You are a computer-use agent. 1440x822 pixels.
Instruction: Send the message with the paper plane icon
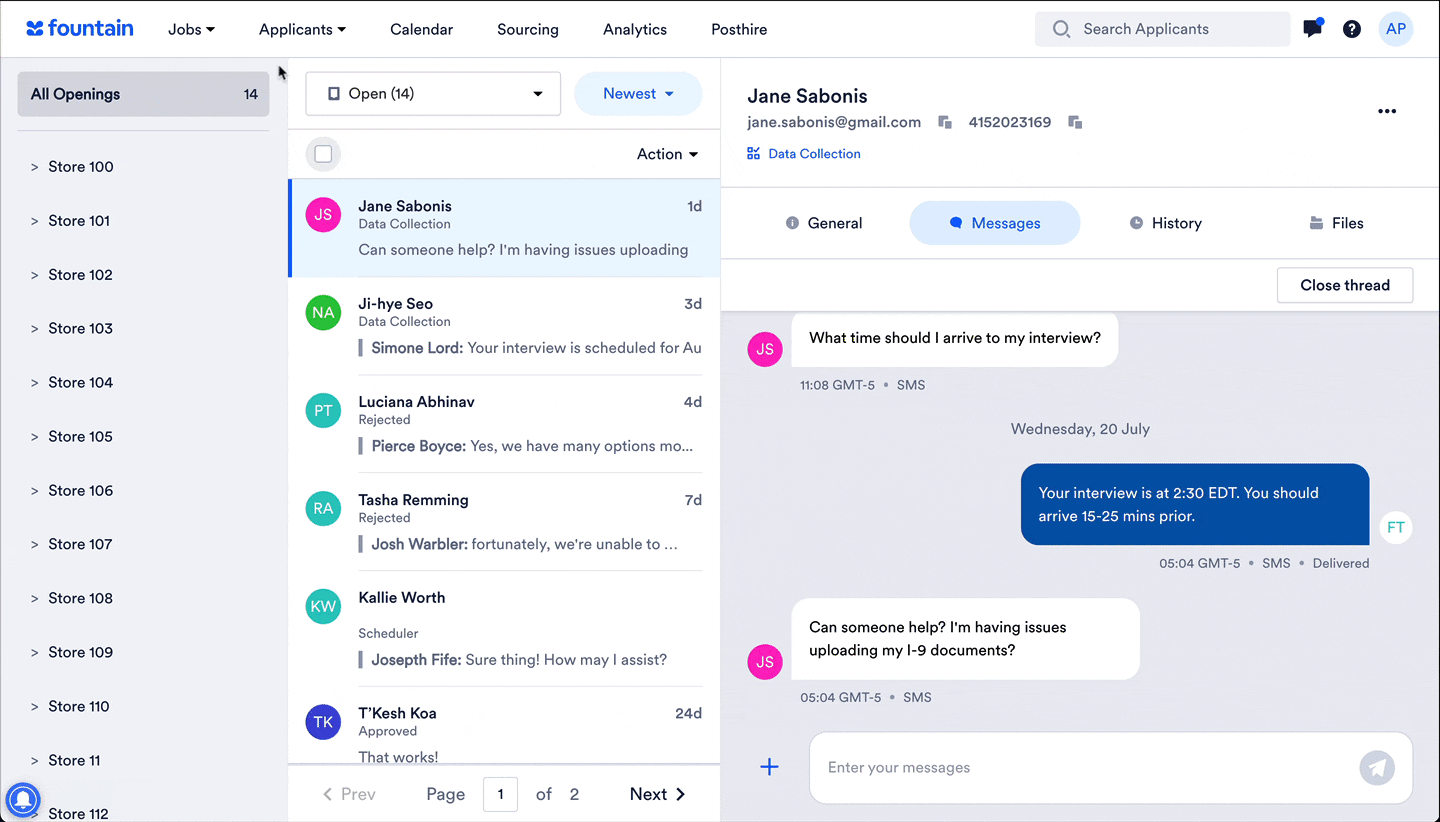[1377, 768]
